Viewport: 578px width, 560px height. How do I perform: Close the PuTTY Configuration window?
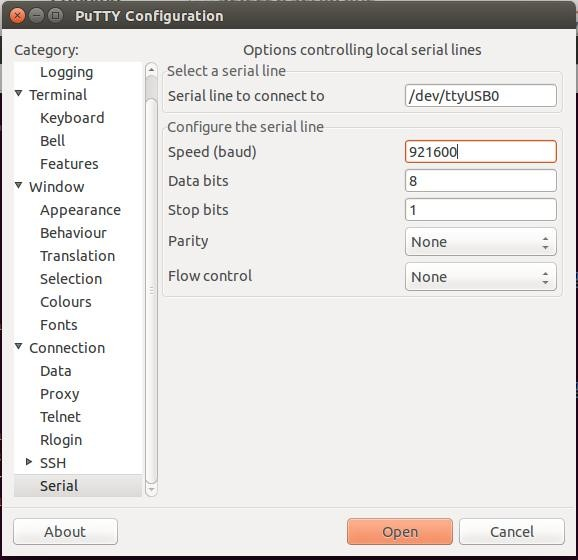(x=17, y=16)
